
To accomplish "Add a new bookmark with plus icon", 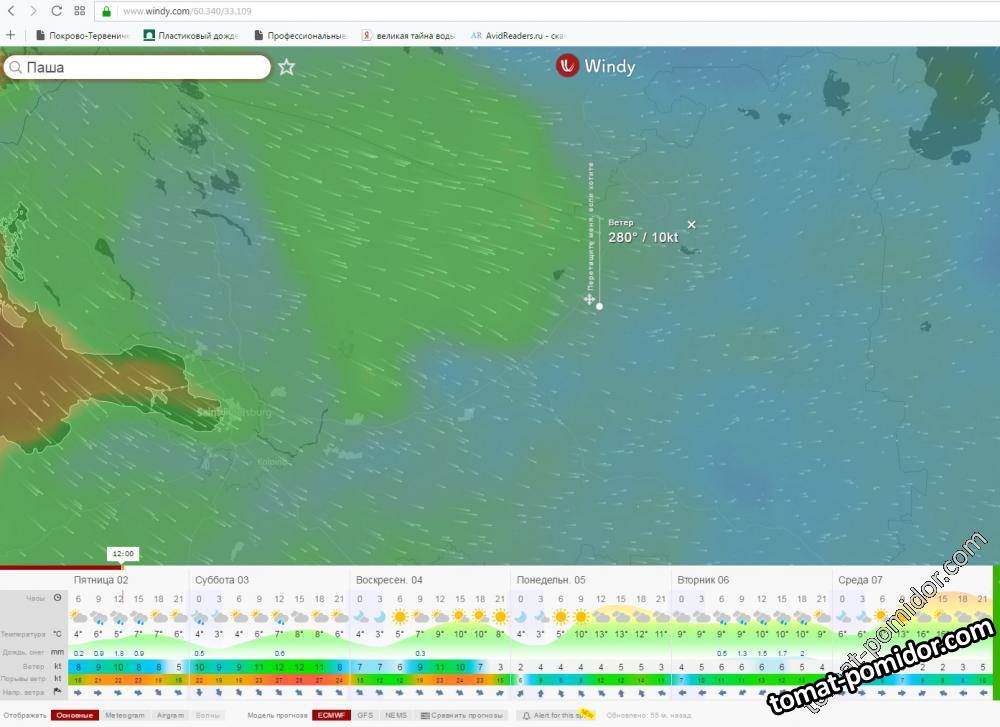I will pos(10,35).
